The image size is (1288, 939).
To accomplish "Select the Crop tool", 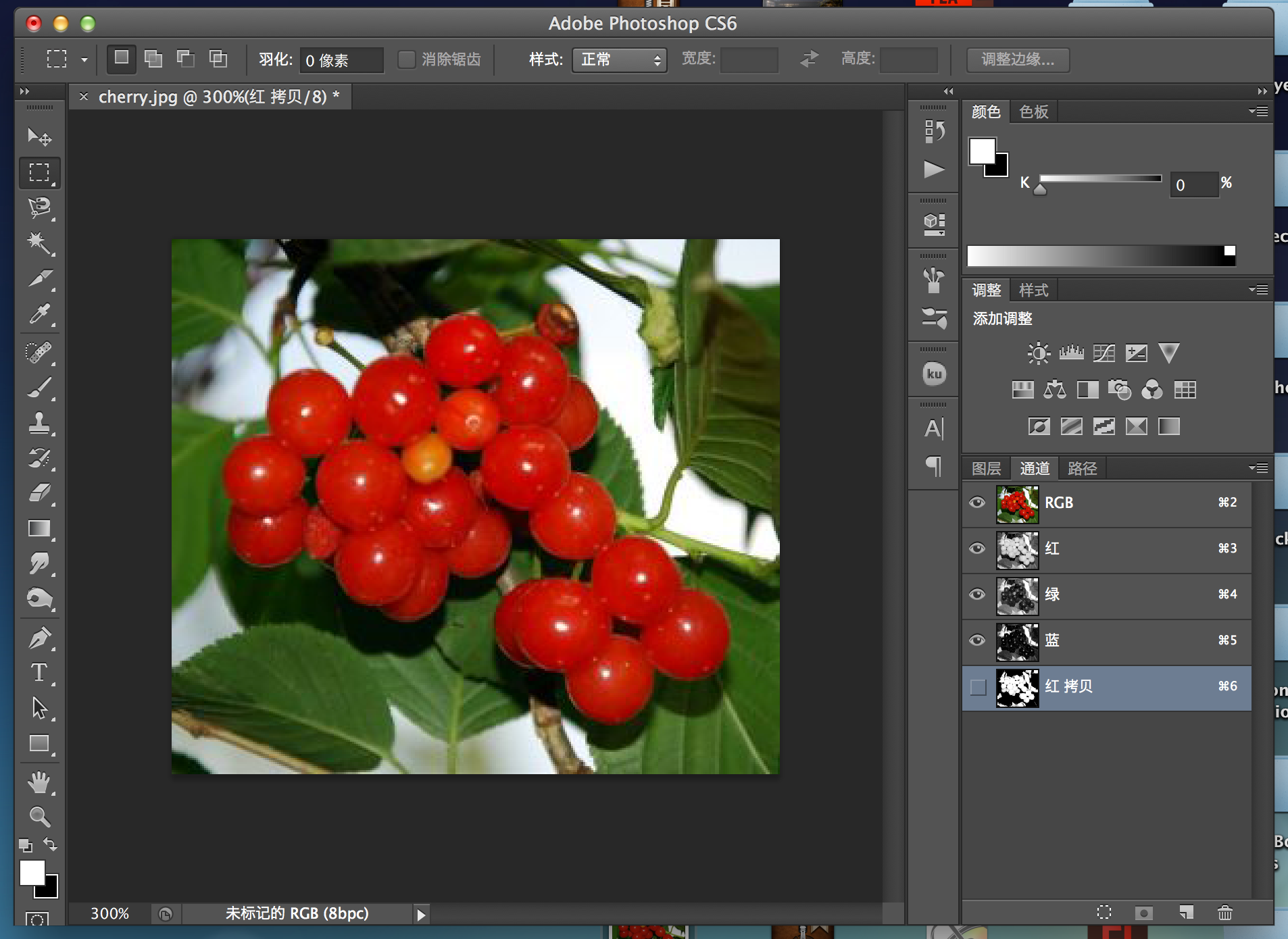I will click(x=39, y=279).
